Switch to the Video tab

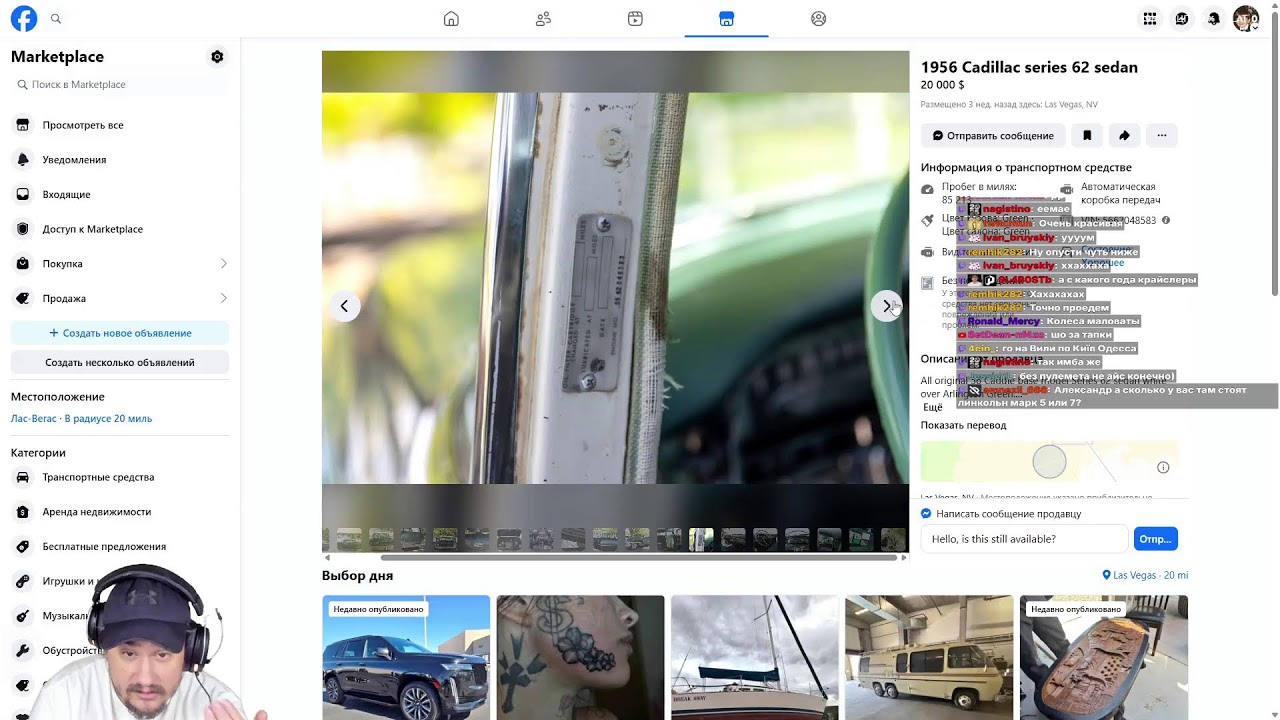[x=635, y=19]
